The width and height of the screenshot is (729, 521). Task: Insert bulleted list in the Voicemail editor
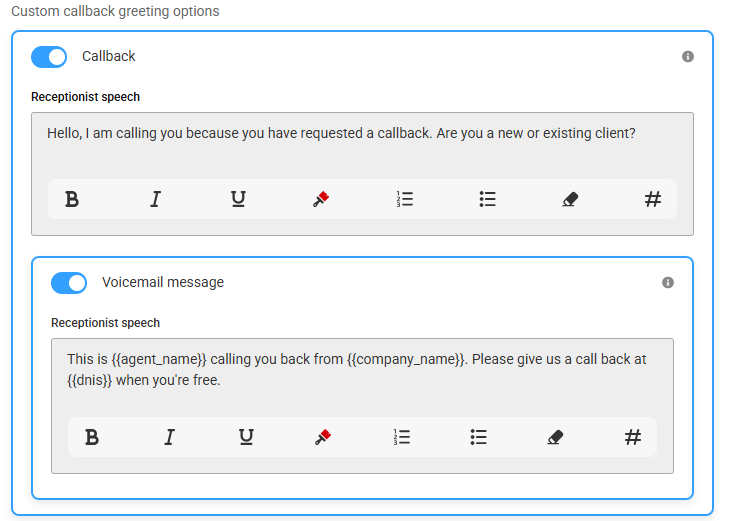tap(478, 437)
